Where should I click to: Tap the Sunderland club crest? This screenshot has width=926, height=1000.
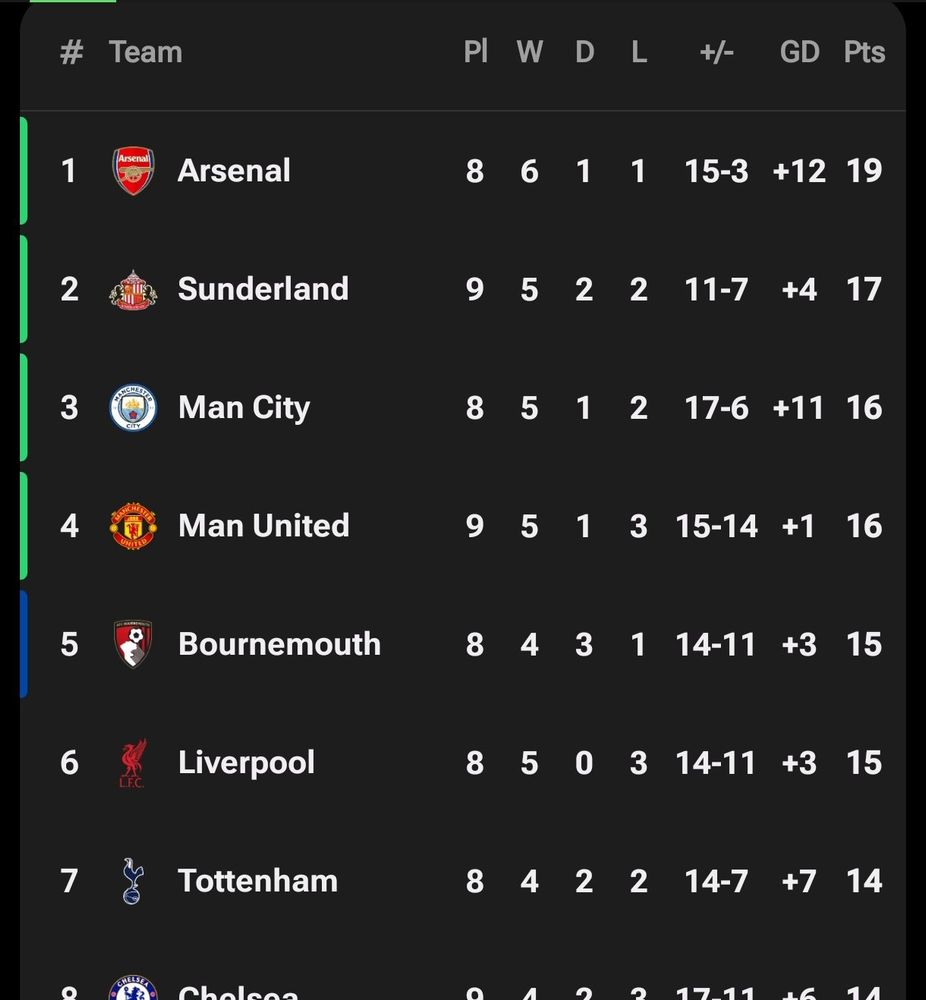point(133,290)
